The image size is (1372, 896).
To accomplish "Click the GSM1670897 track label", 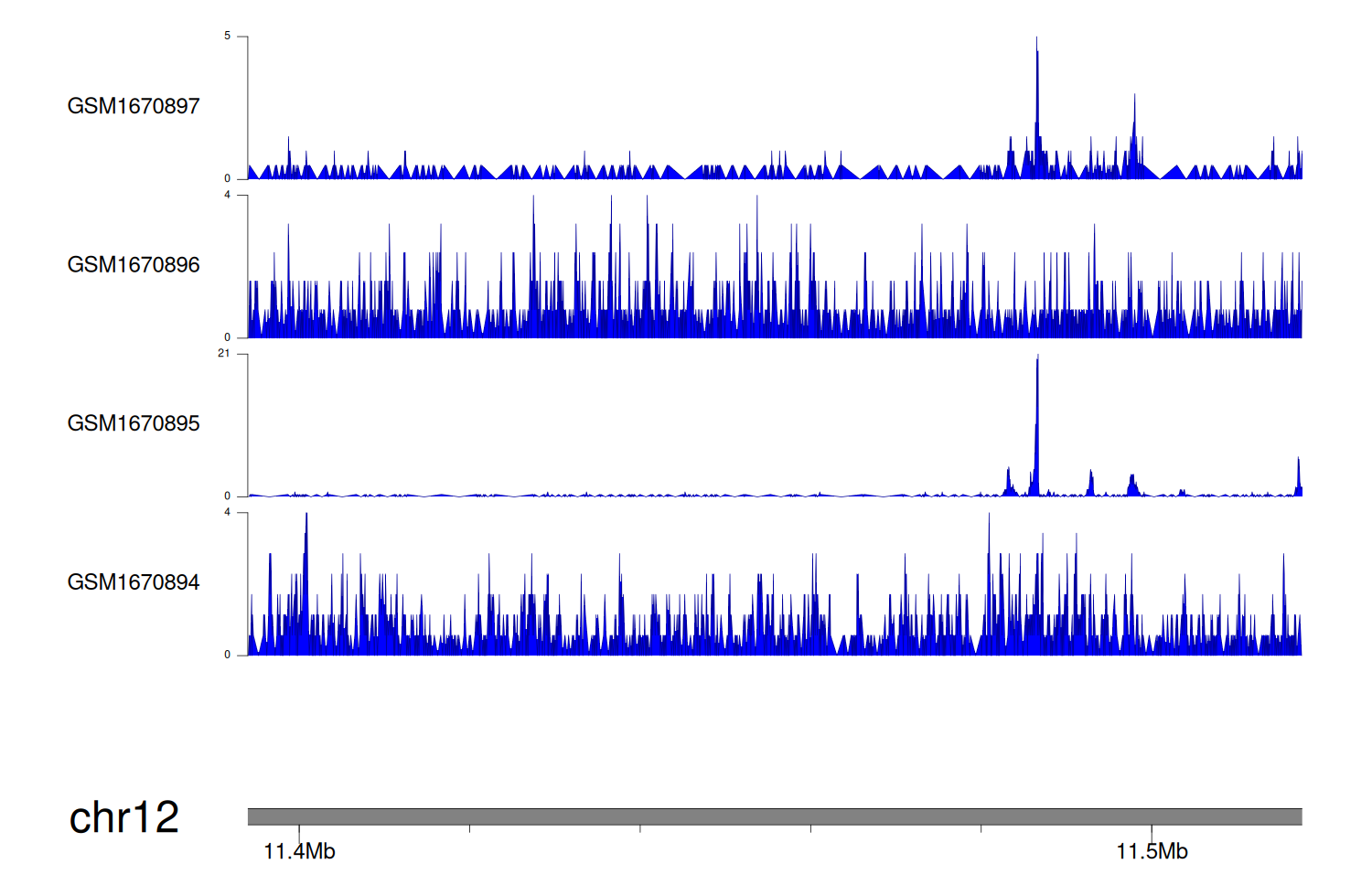I will point(134,106).
